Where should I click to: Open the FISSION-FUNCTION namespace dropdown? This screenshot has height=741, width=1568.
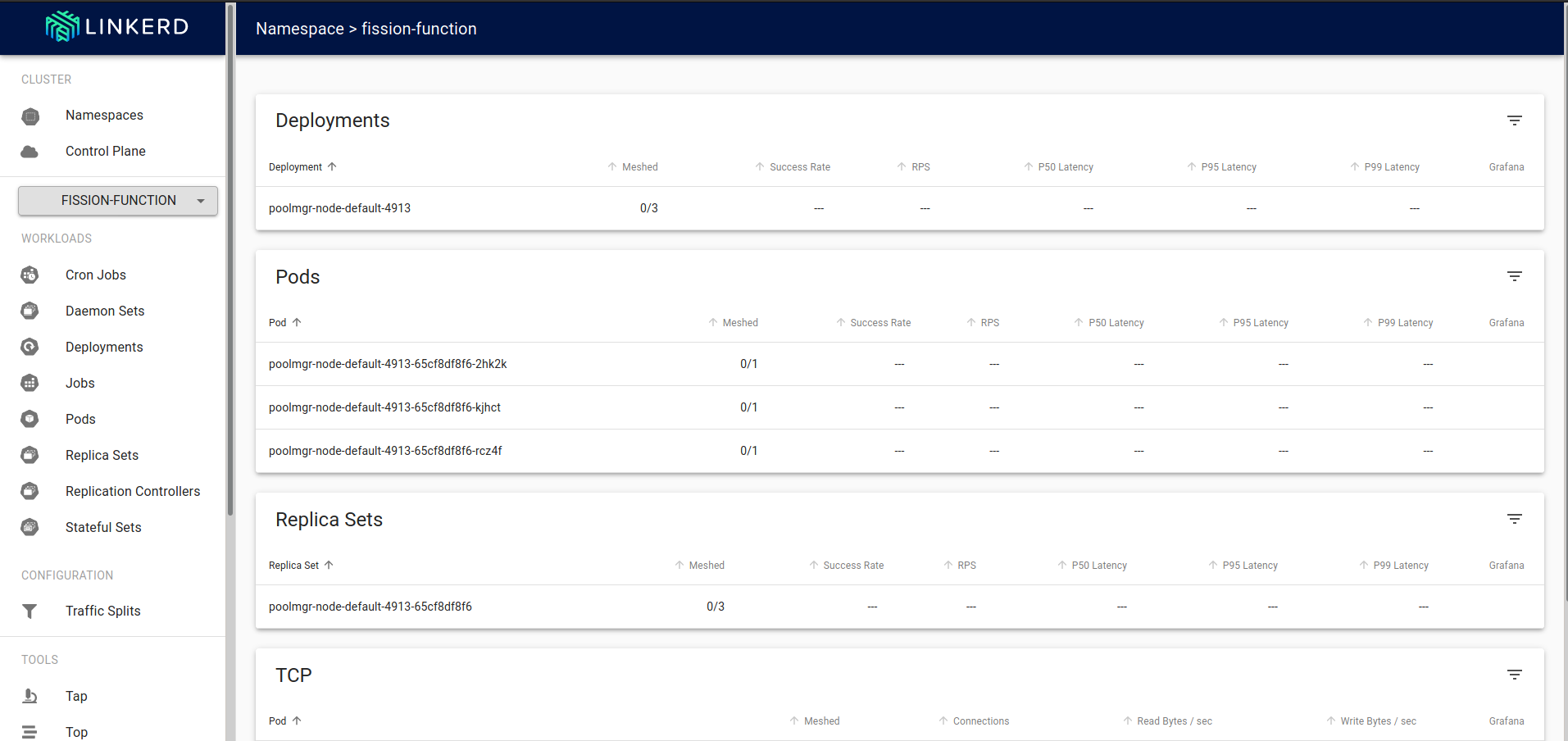point(118,201)
